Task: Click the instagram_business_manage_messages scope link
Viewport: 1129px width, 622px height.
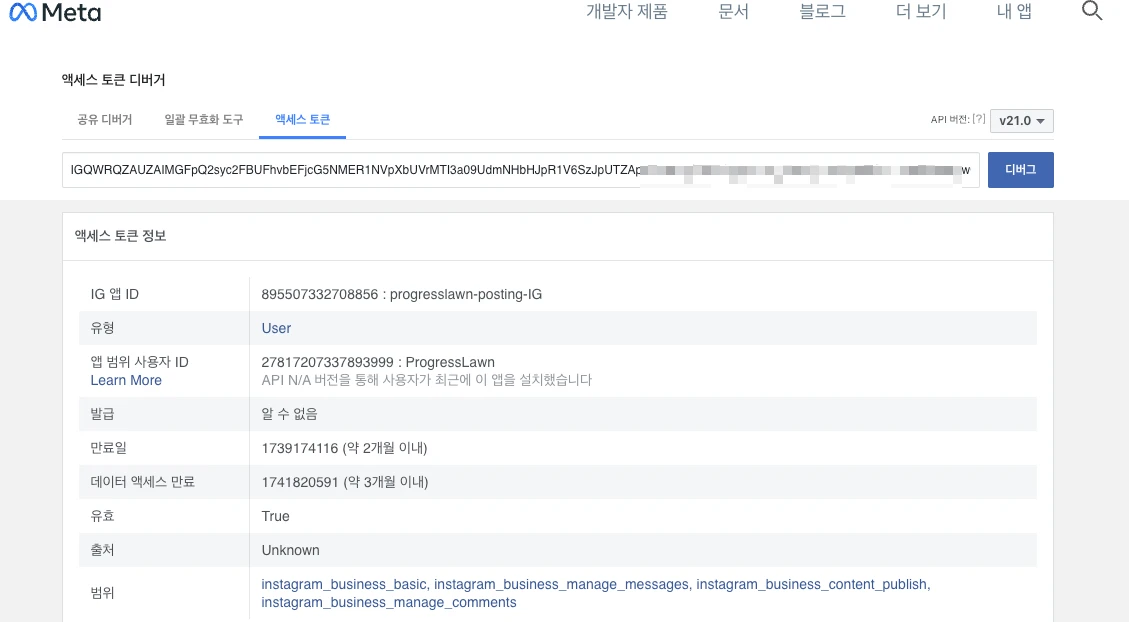Action: 562,585
